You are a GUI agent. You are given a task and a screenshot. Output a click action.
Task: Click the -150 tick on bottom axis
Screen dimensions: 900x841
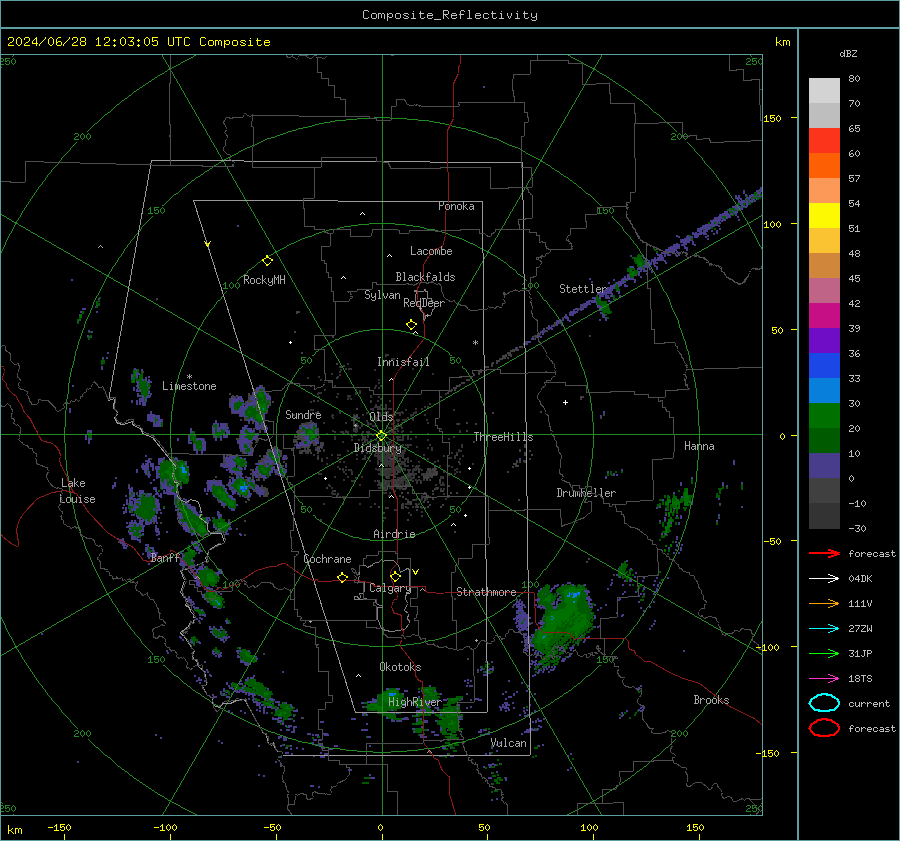pos(59,827)
